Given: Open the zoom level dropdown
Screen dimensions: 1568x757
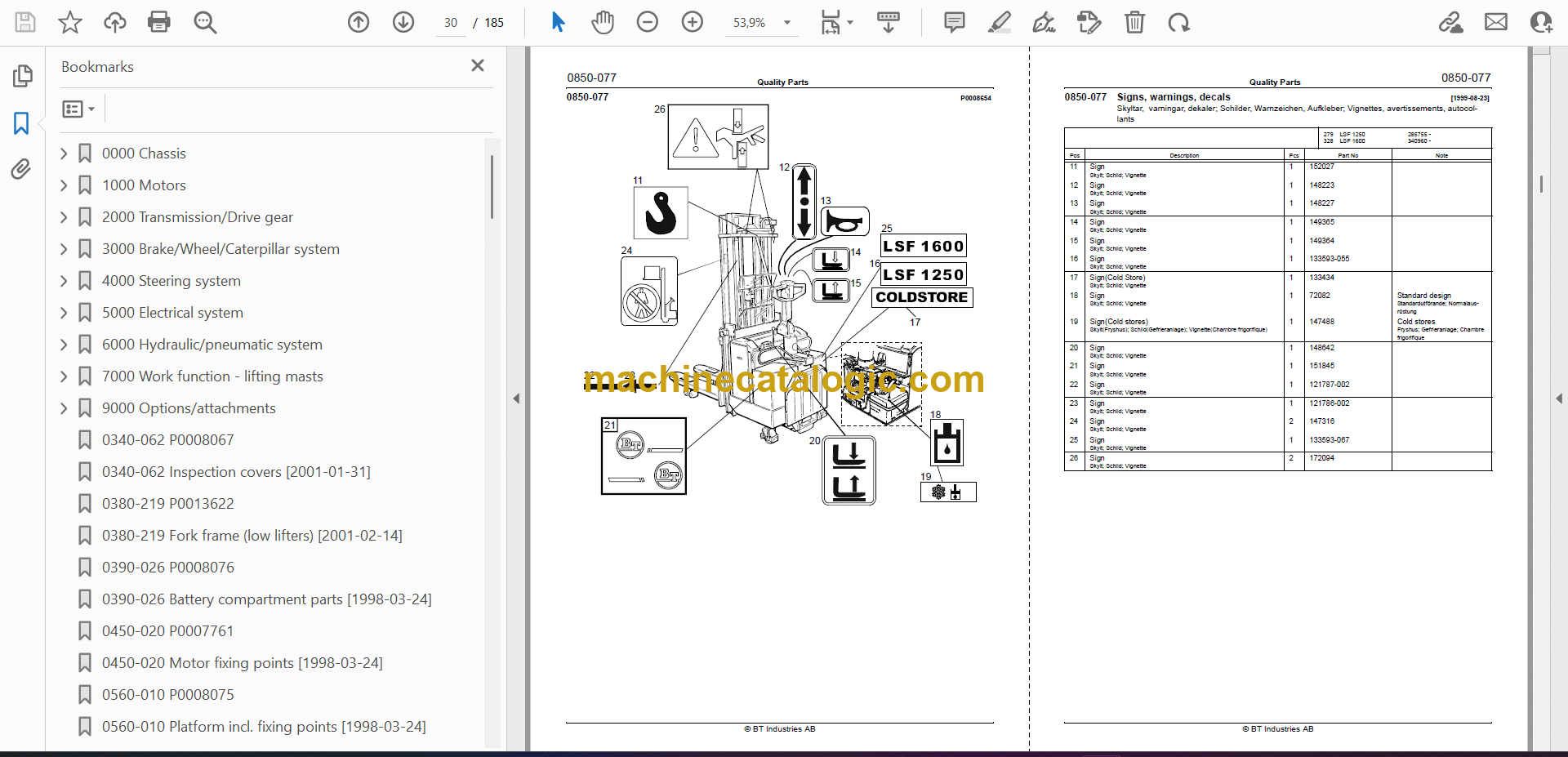Looking at the screenshot, I should coord(787,23).
